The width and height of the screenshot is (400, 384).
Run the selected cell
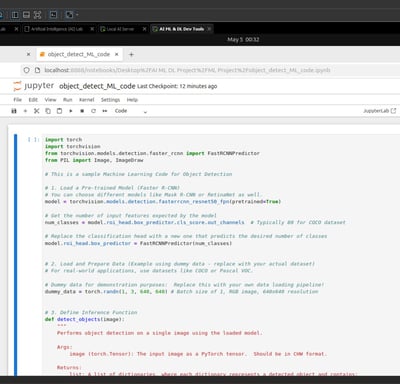[x=71, y=111]
